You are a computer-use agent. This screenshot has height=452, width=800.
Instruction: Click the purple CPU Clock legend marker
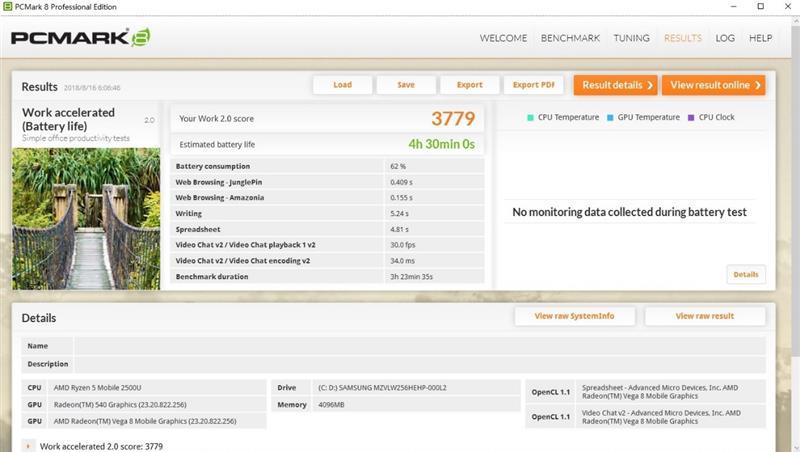click(690, 117)
